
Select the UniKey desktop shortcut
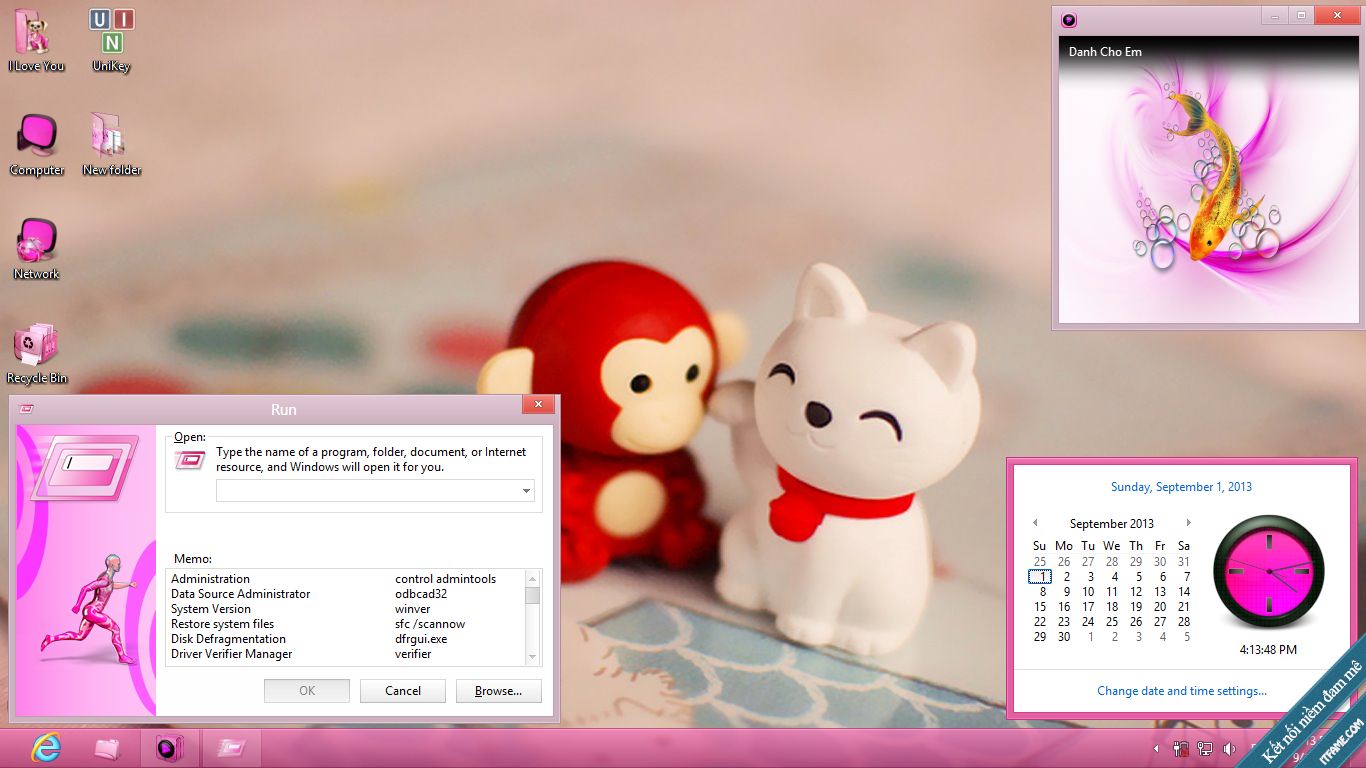pyautogui.click(x=112, y=40)
